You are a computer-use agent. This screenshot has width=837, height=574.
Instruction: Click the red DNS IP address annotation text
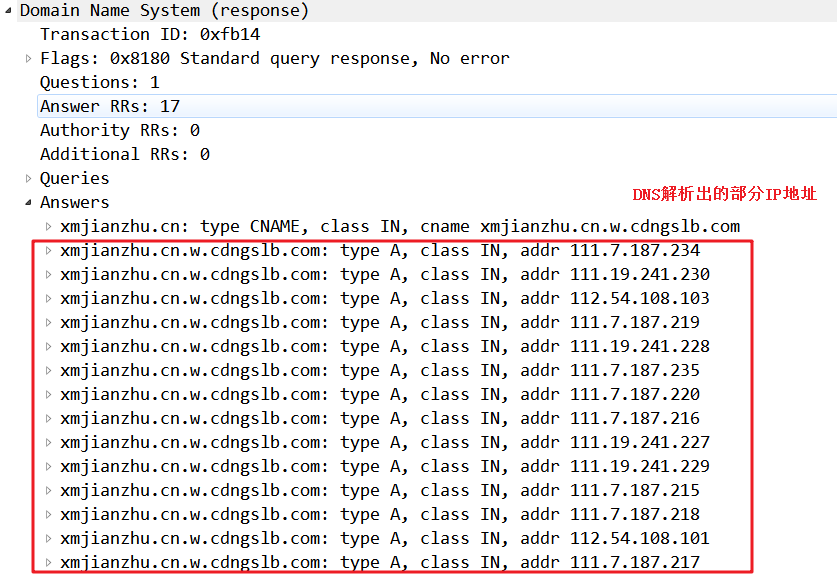pos(724,194)
